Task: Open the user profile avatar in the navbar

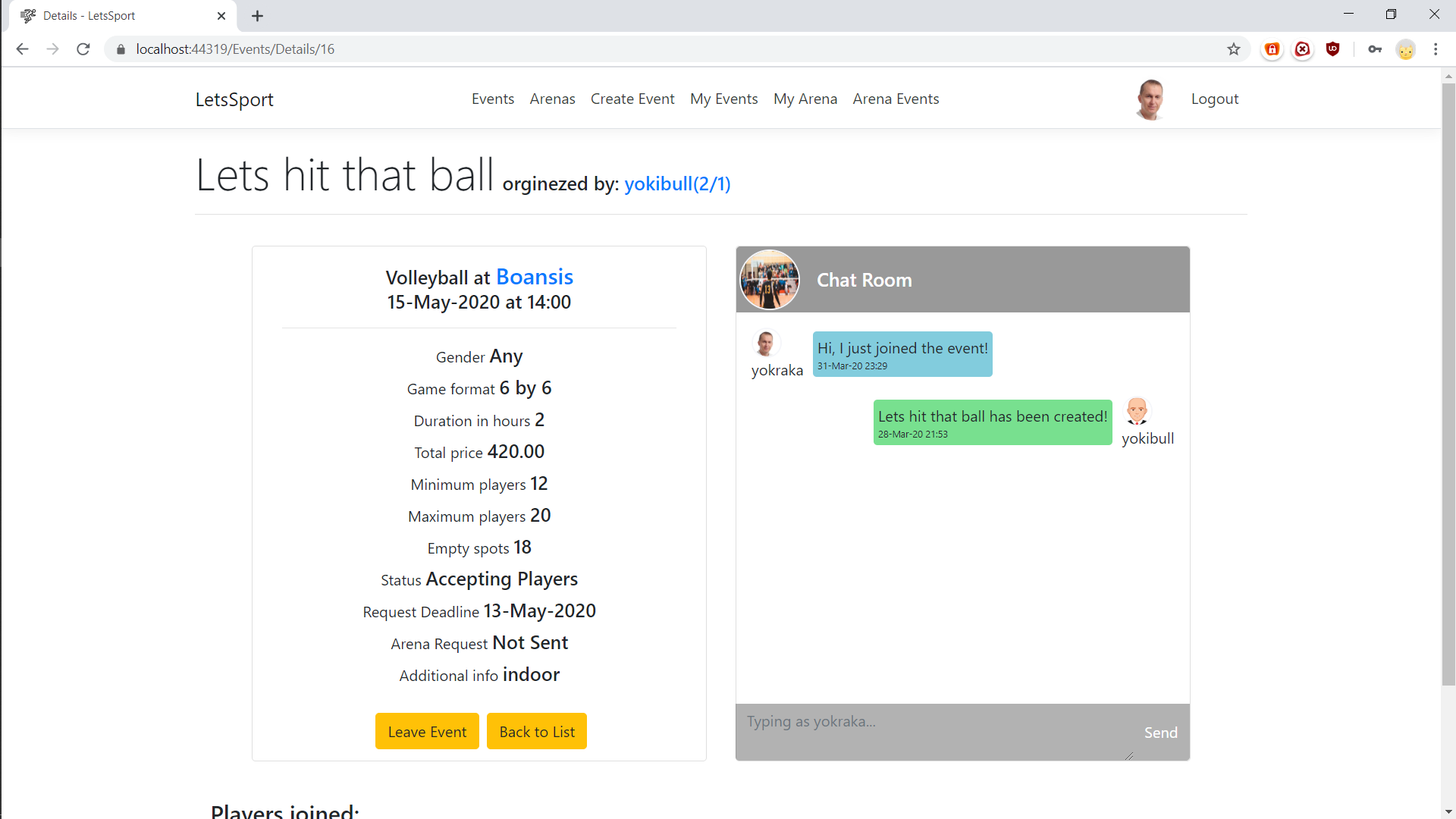Action: point(1150,99)
